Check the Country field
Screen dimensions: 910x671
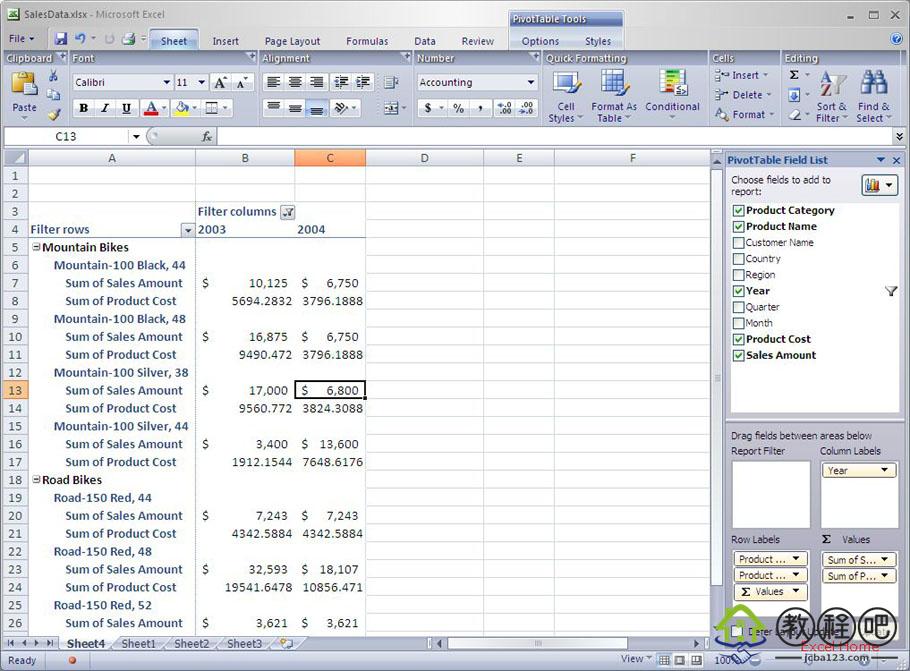pos(738,259)
